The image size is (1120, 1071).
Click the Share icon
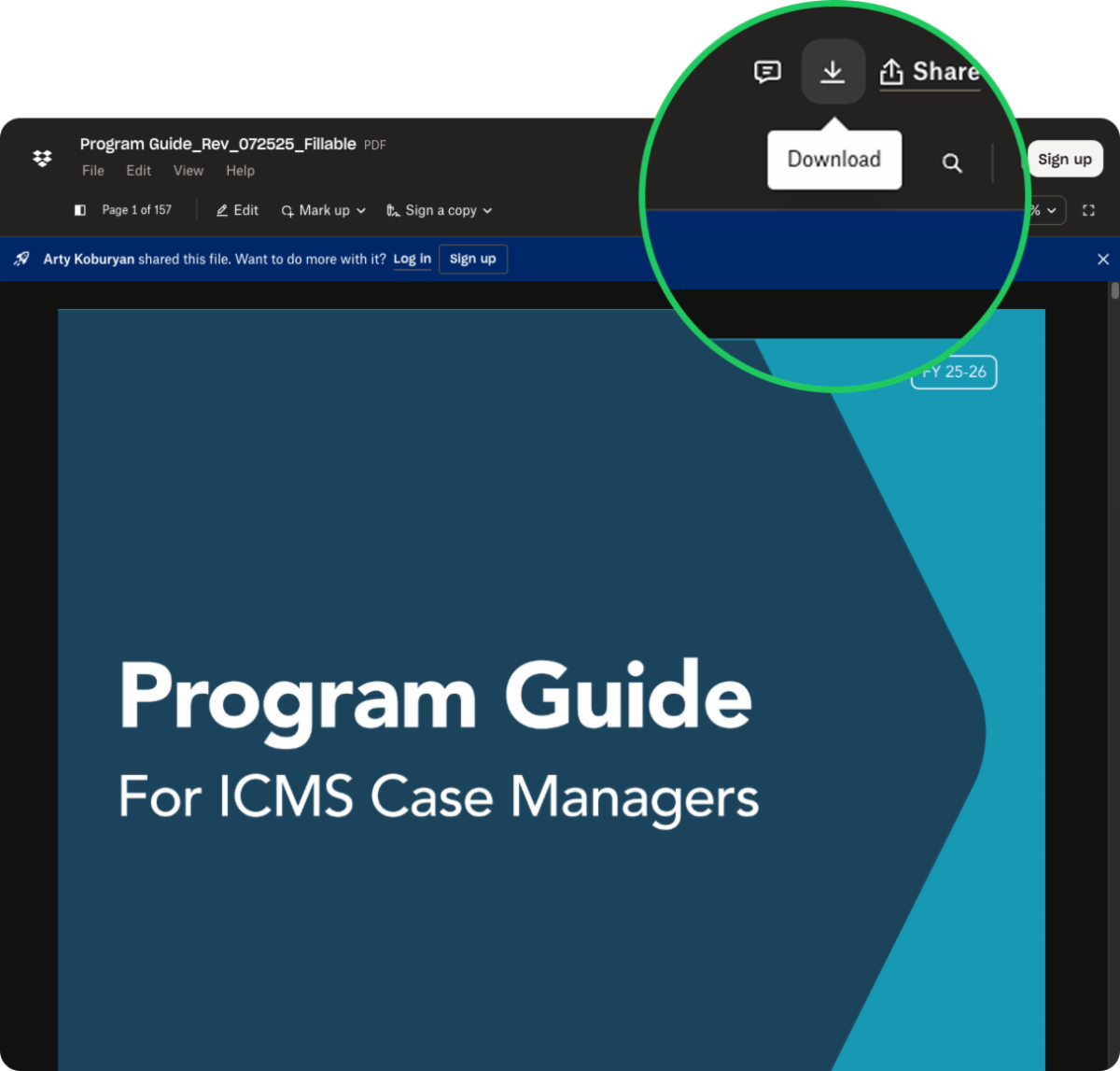[891, 71]
